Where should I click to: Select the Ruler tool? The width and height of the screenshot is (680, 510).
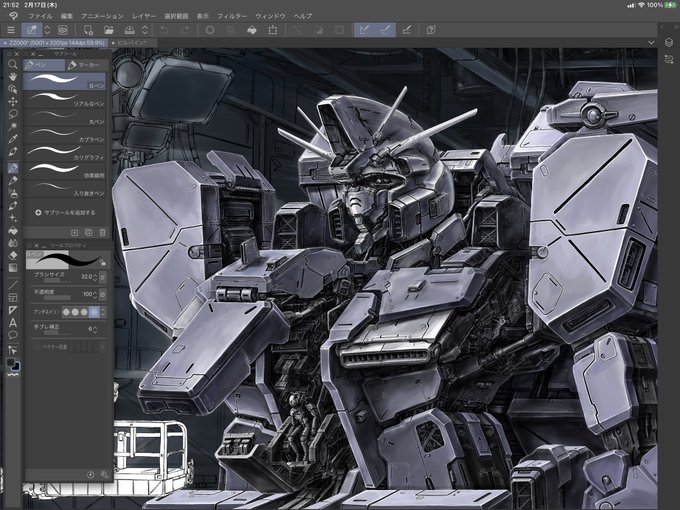click(x=13, y=310)
